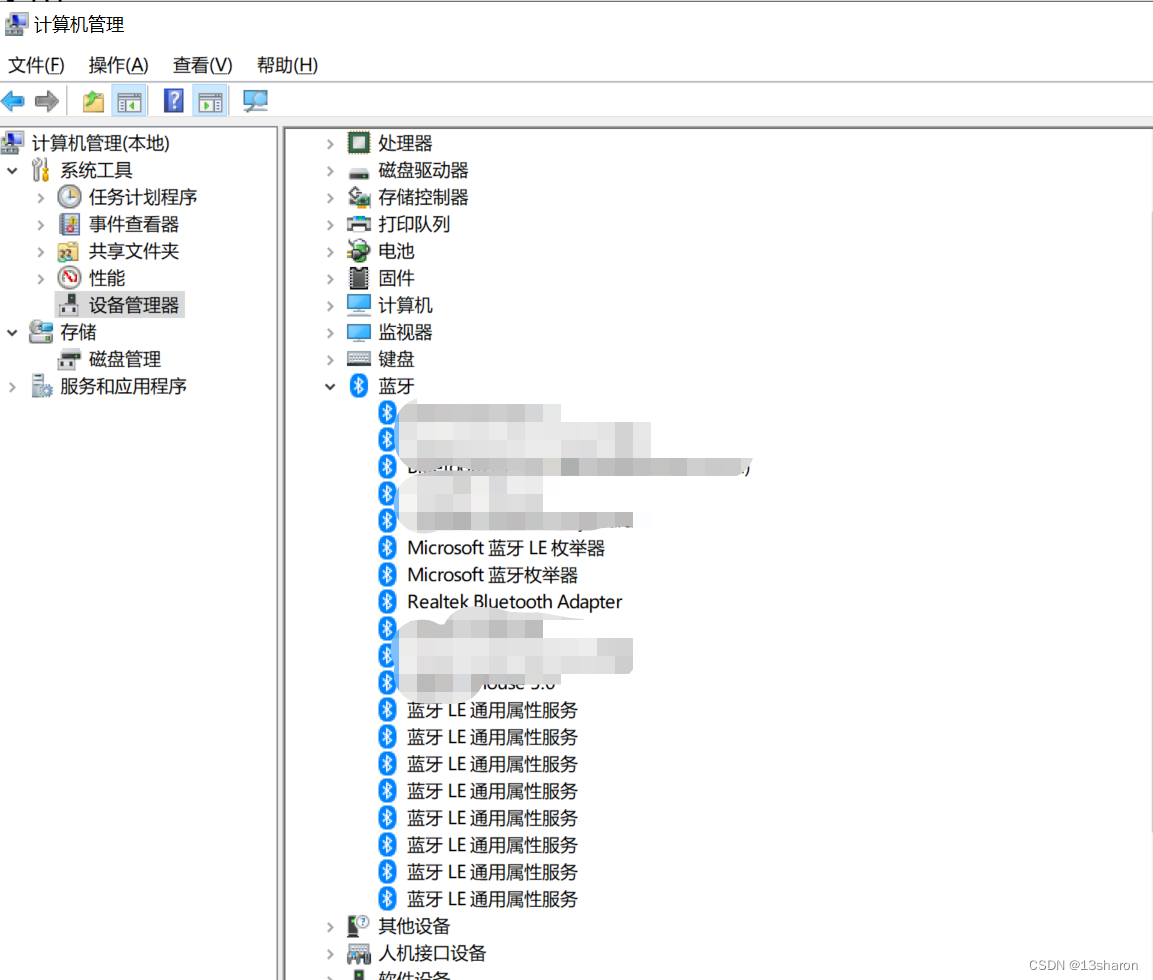
Task: Toggle the show/hide console tree icon
Action: tap(129, 101)
